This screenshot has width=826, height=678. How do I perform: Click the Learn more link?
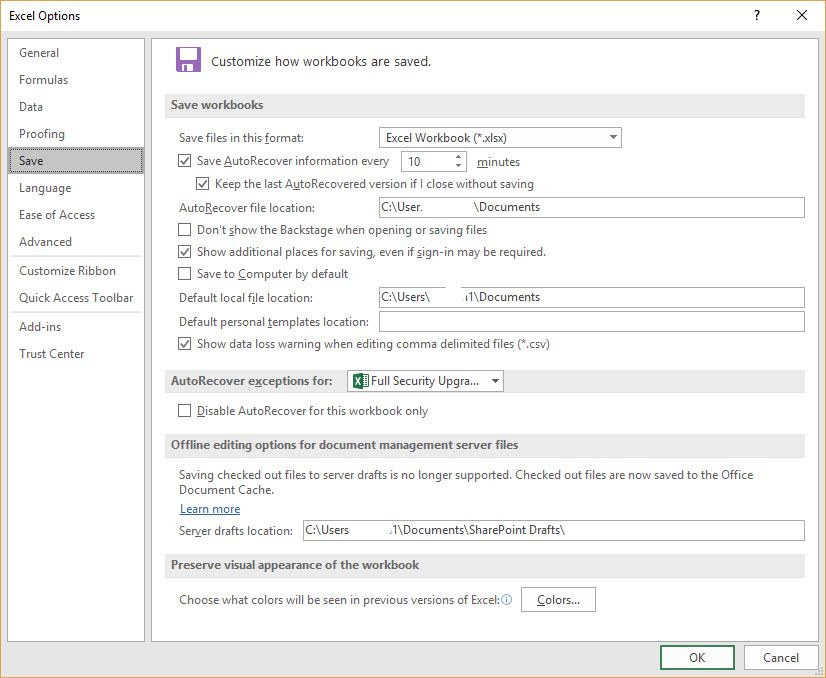[x=210, y=509]
